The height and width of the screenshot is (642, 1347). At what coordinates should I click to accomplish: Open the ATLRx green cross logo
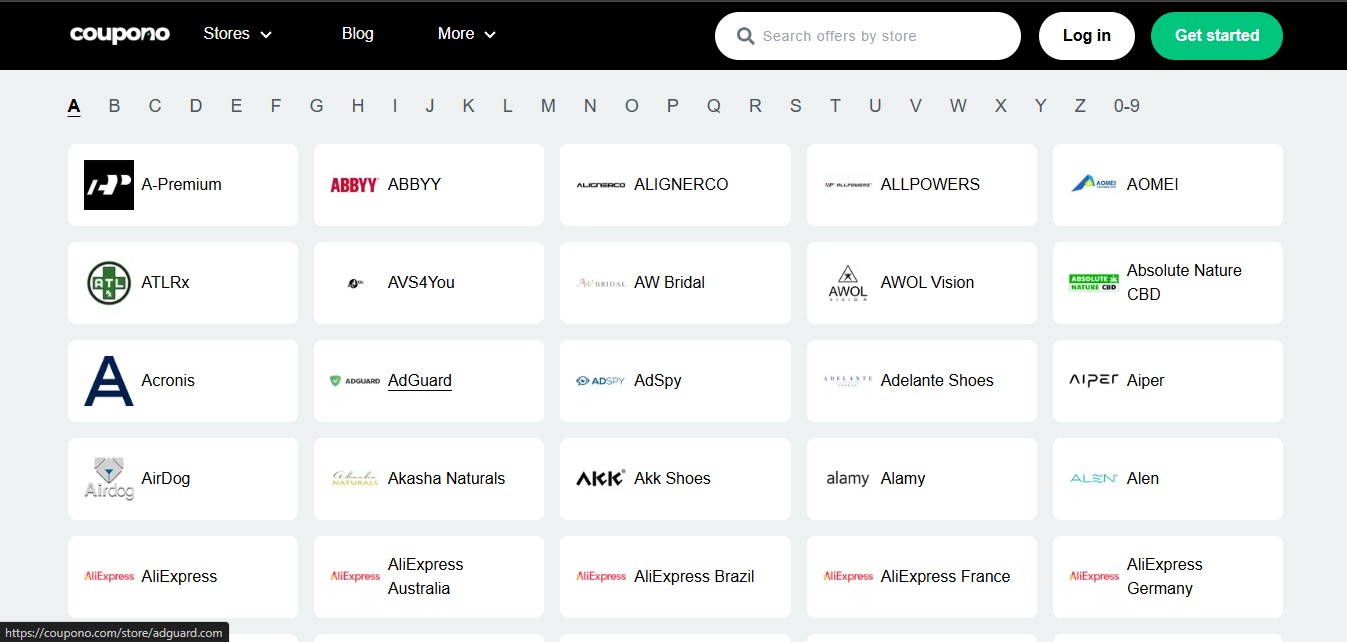tap(108, 283)
